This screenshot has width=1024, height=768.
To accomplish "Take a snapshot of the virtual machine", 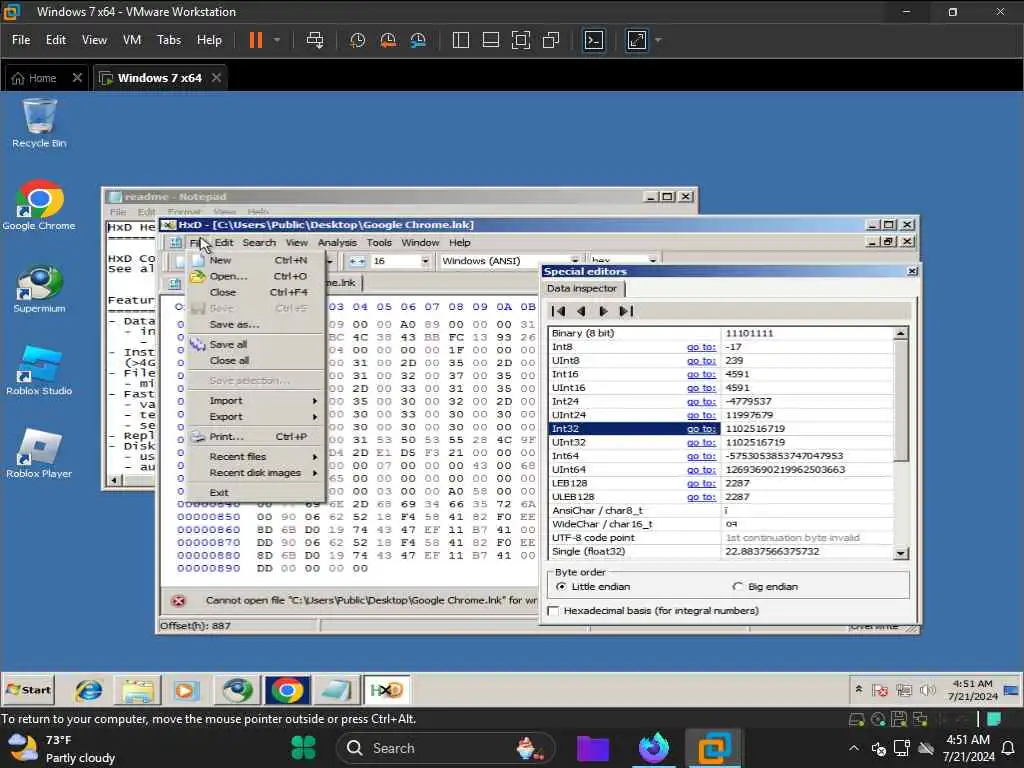I will point(357,40).
